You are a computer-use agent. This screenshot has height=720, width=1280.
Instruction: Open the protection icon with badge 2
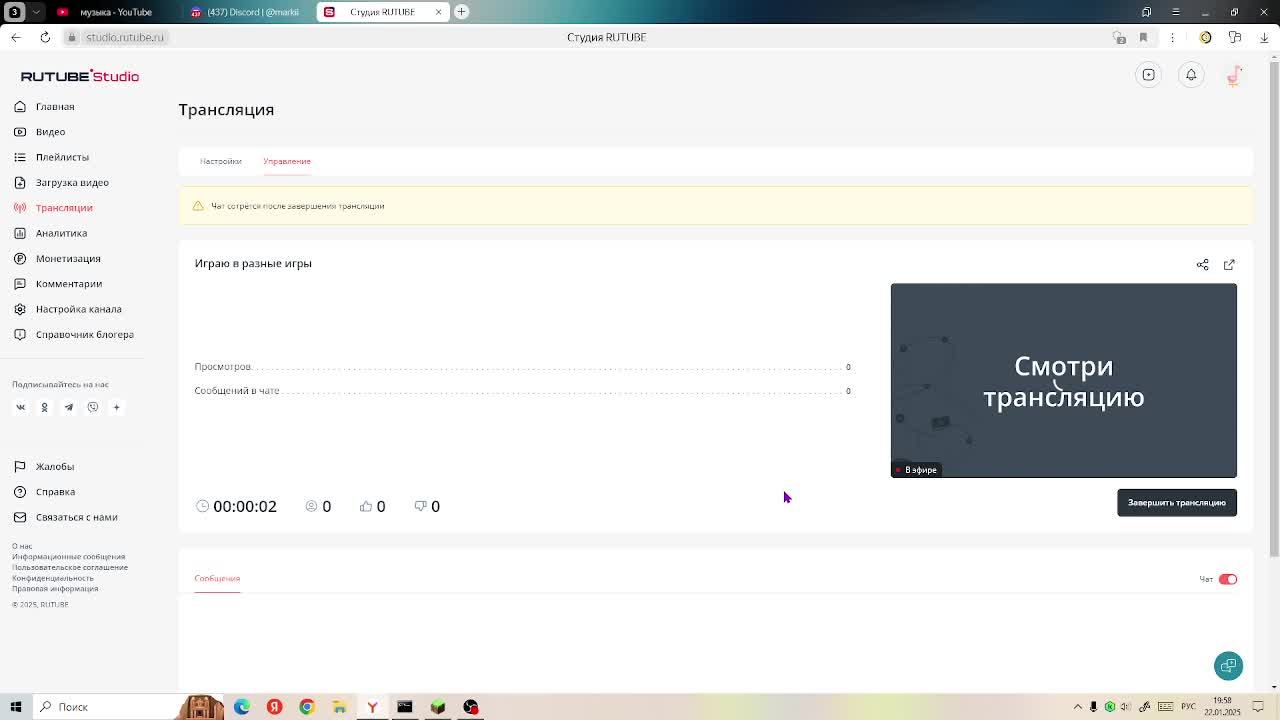click(1119, 37)
